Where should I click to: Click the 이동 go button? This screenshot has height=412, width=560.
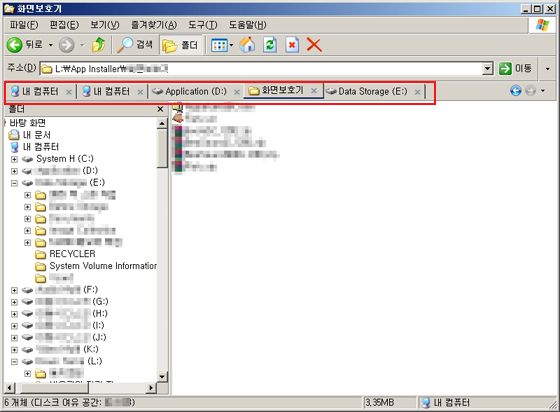pyautogui.click(x=515, y=68)
